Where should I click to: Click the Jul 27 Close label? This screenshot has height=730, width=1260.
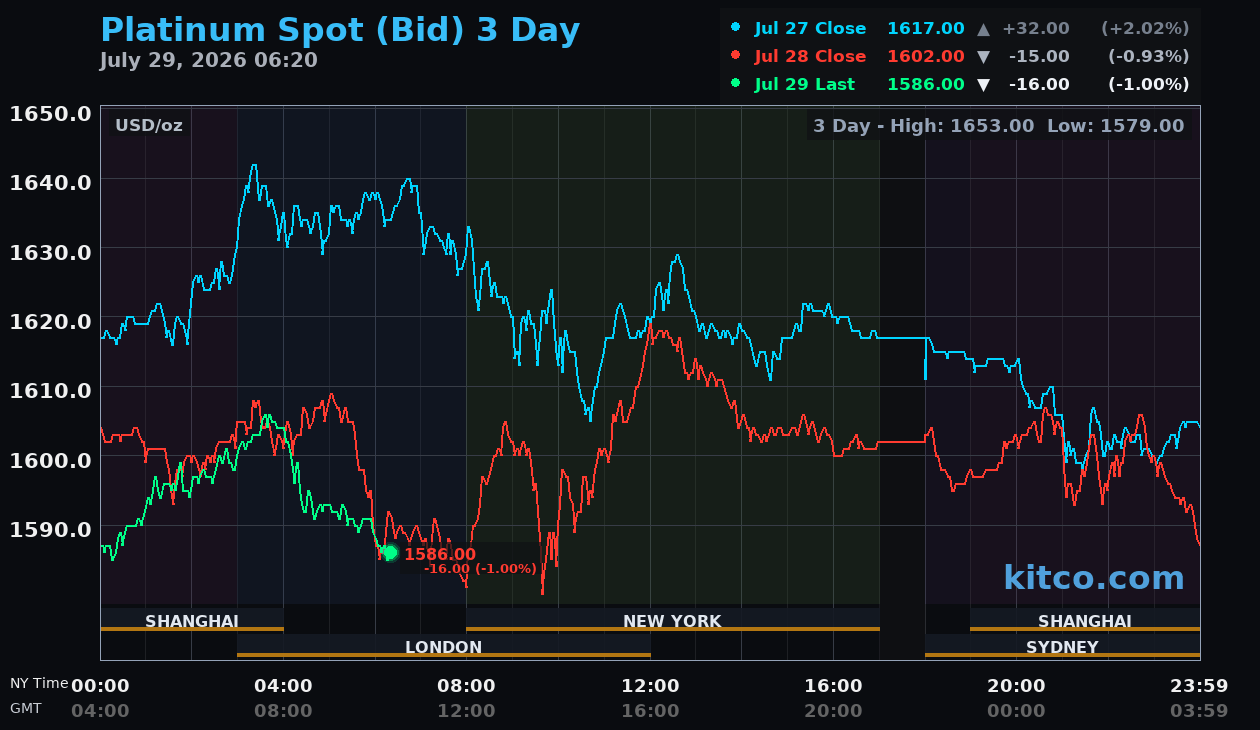point(810,29)
